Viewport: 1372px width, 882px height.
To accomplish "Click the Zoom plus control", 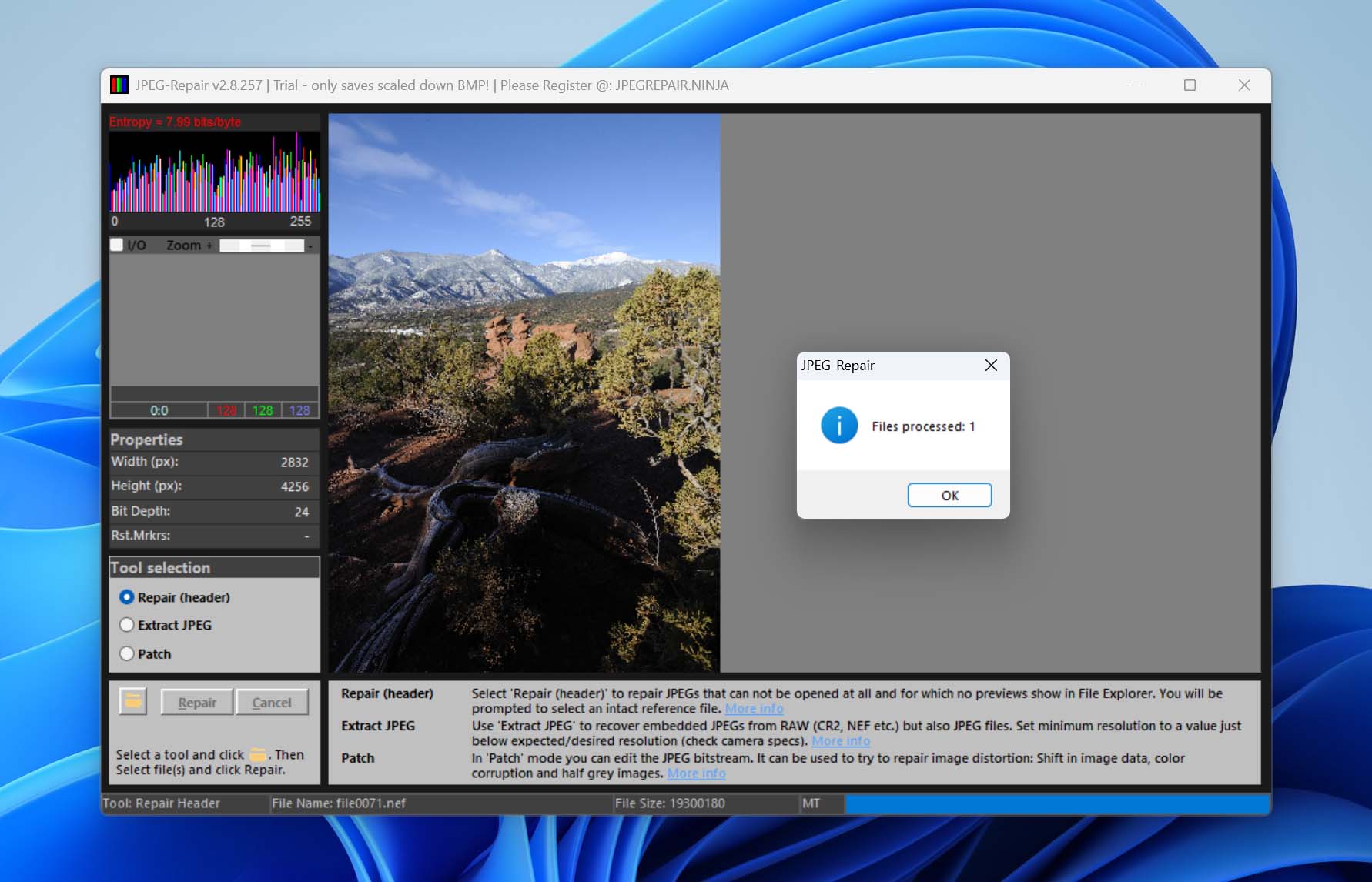I will [209, 246].
